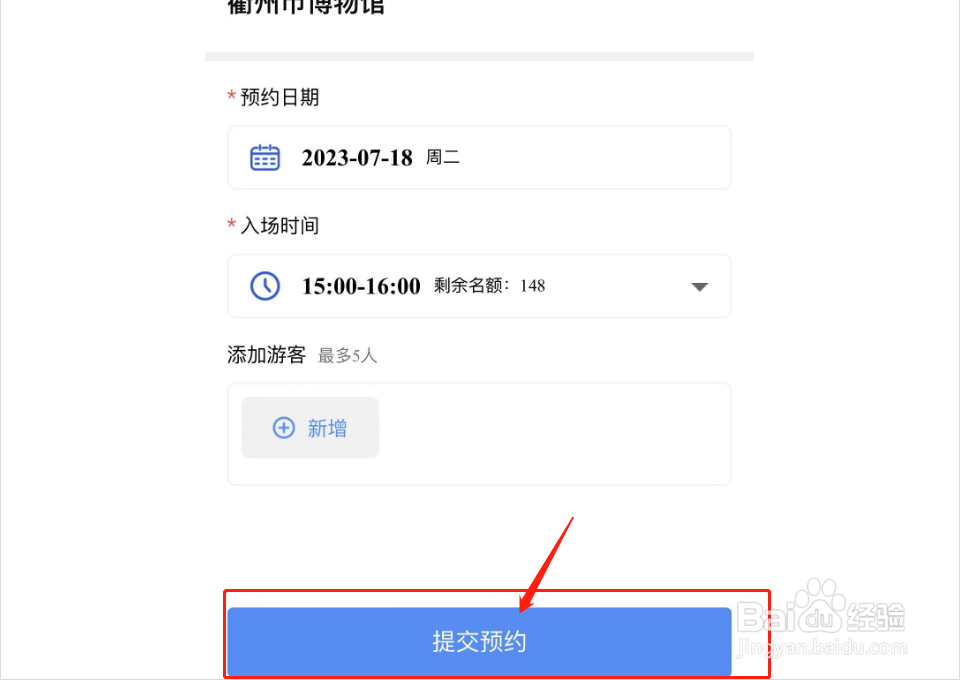
Task: Click the blue clock icon
Action: [265, 286]
